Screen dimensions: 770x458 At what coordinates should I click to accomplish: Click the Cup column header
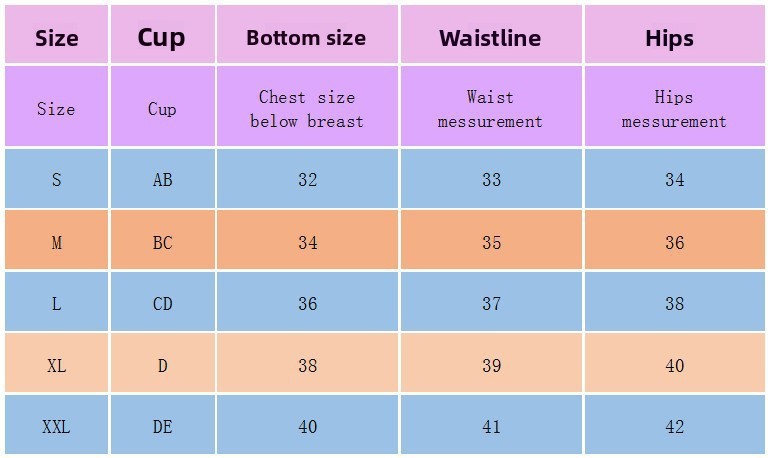162,38
